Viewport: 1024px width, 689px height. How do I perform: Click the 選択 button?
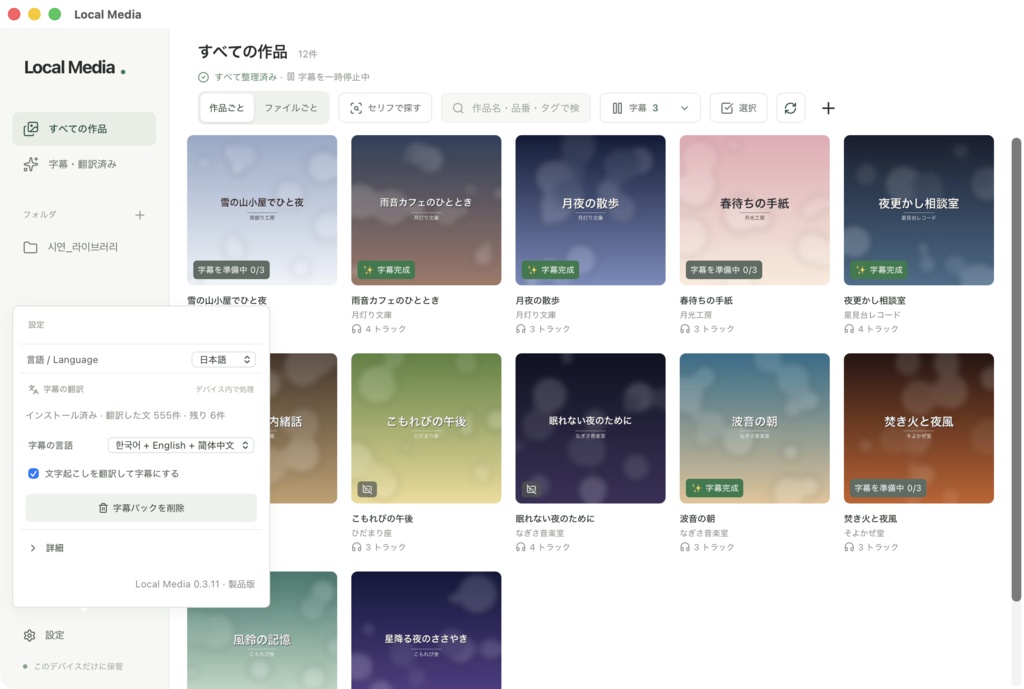pyautogui.click(x=739, y=108)
